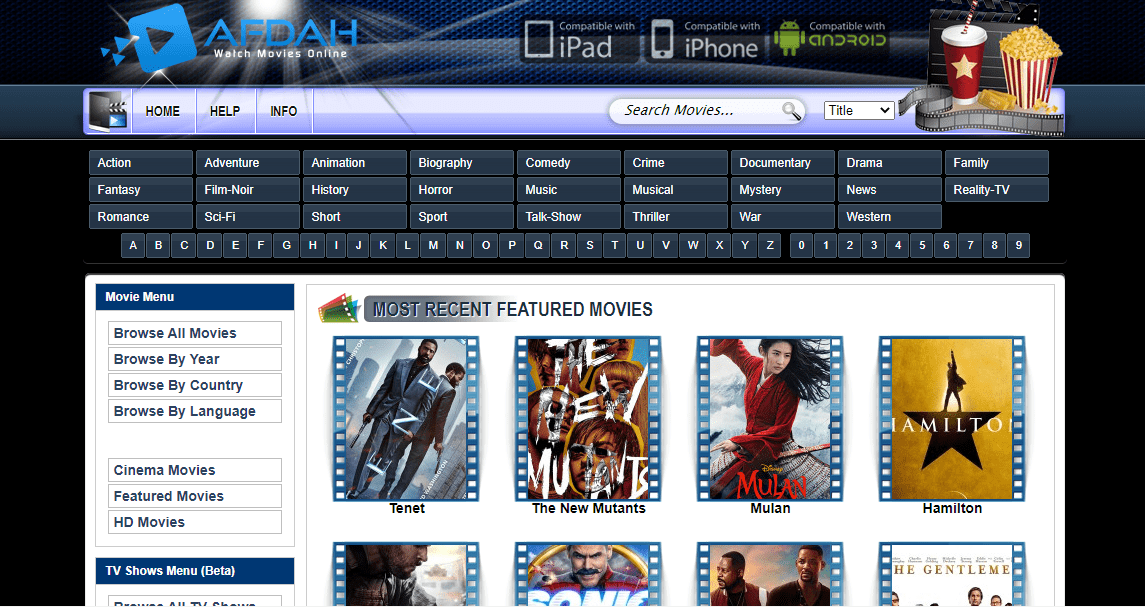
Task: Open the Musical genre
Action: coord(675,190)
